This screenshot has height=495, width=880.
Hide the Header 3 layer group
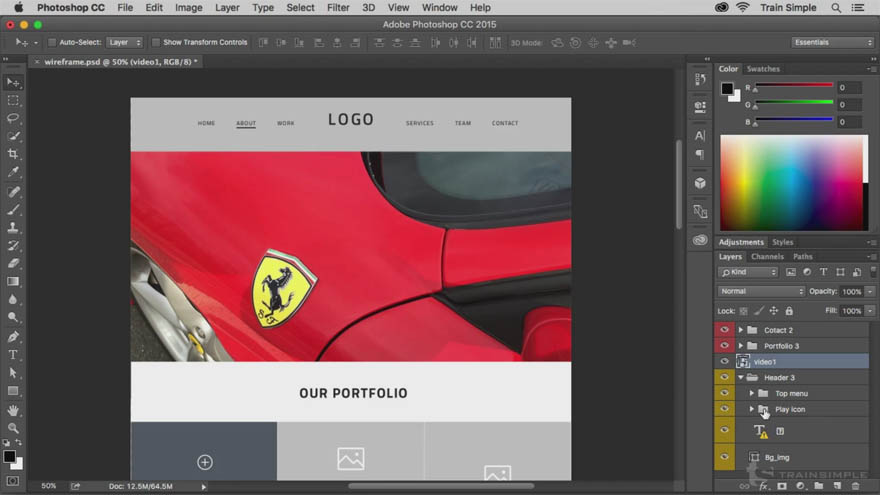click(x=724, y=377)
